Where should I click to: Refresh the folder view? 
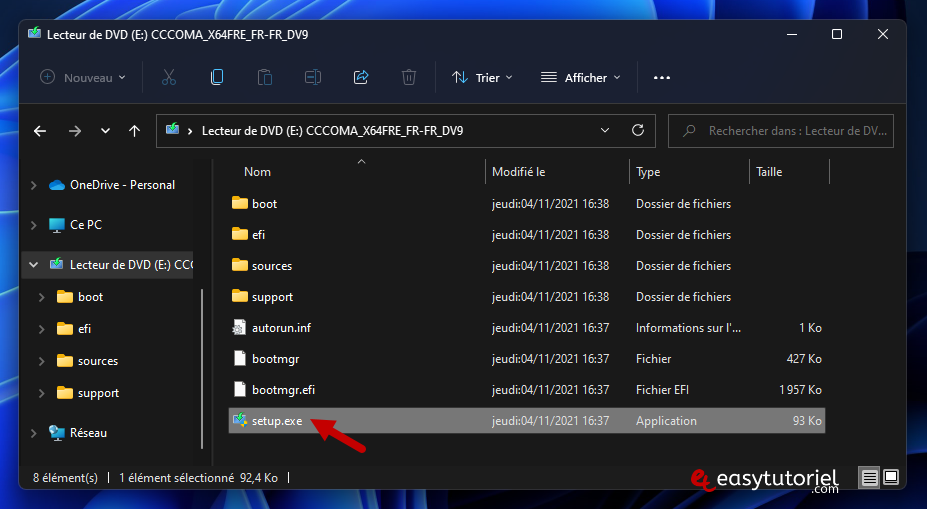(x=638, y=130)
